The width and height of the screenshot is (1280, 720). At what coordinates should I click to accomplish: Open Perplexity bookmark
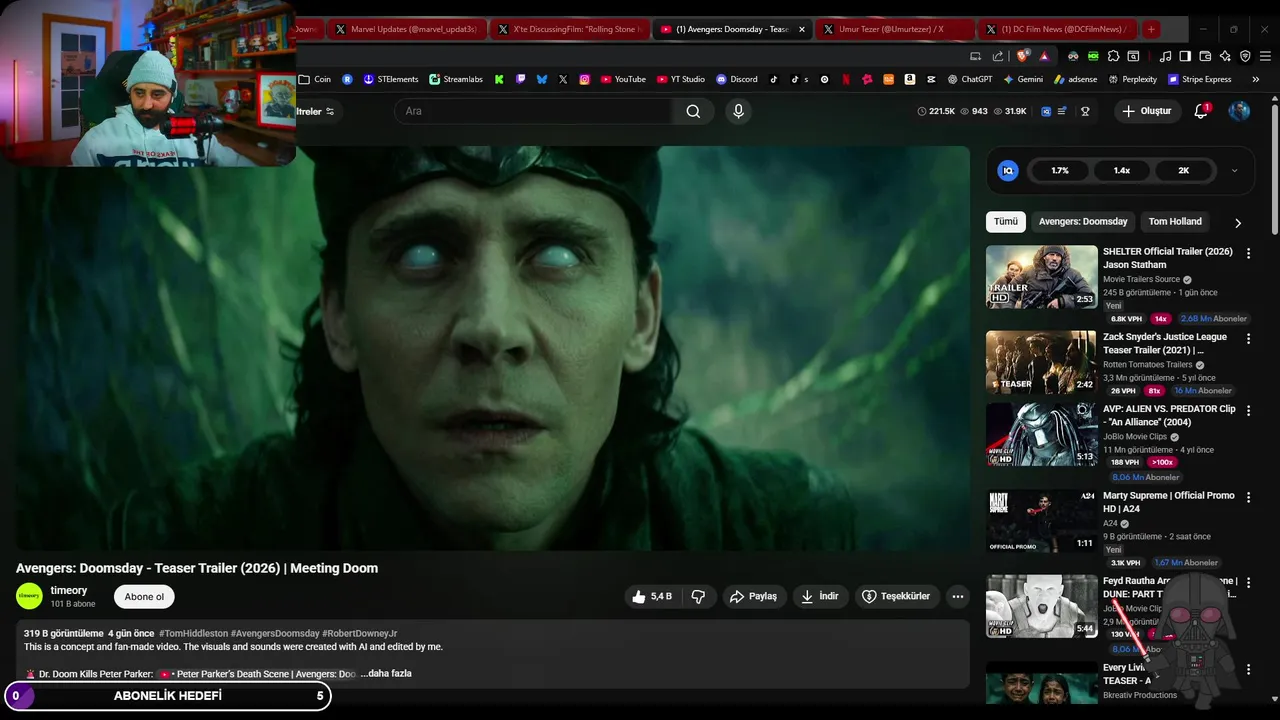tap(1132, 79)
